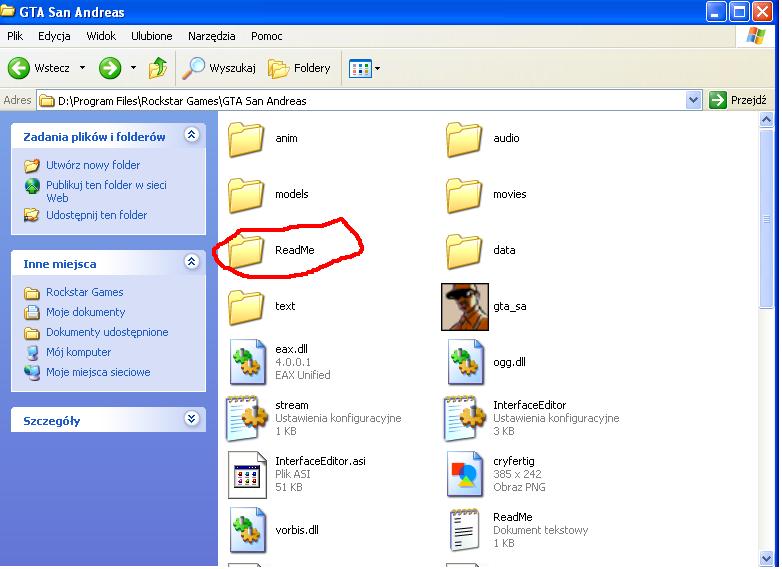This screenshot has height=569, width=782.
Task: Select the ReadMe folder icon
Action: pos(246,251)
